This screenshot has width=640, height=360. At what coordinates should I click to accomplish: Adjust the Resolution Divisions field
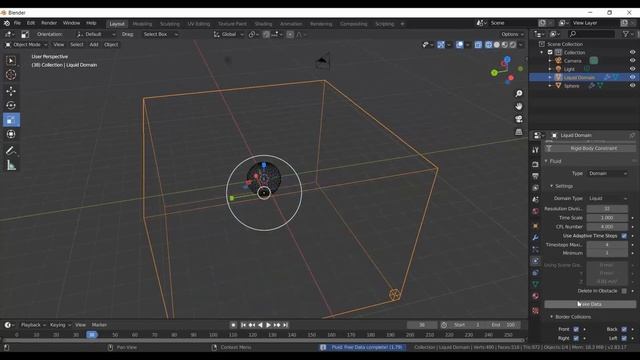(x=607, y=209)
